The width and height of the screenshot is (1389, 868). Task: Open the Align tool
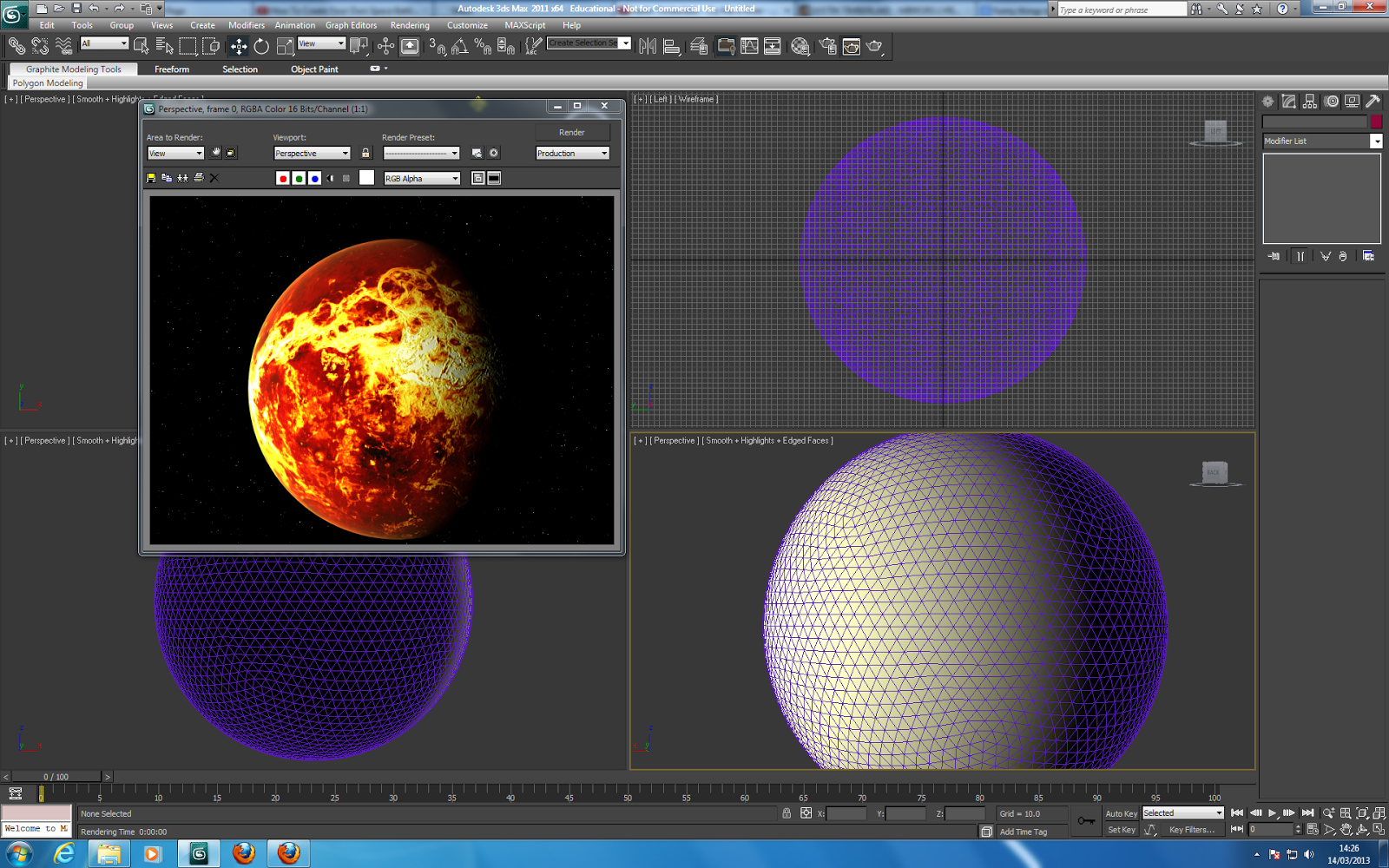coord(672,46)
